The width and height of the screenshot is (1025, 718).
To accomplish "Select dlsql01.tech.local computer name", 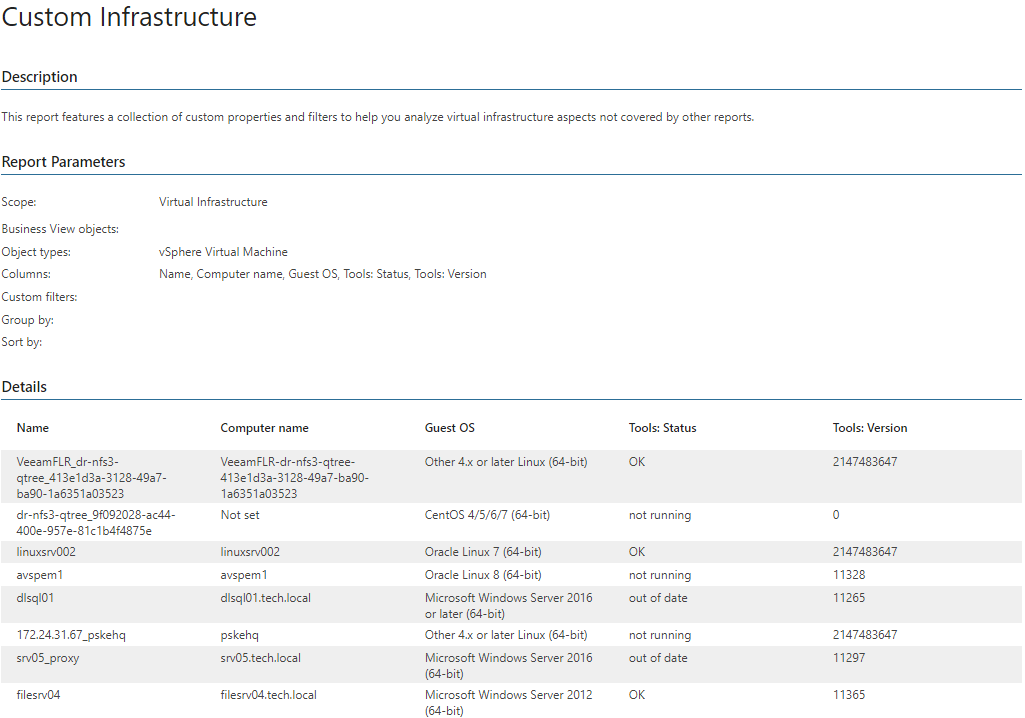I will (265, 598).
